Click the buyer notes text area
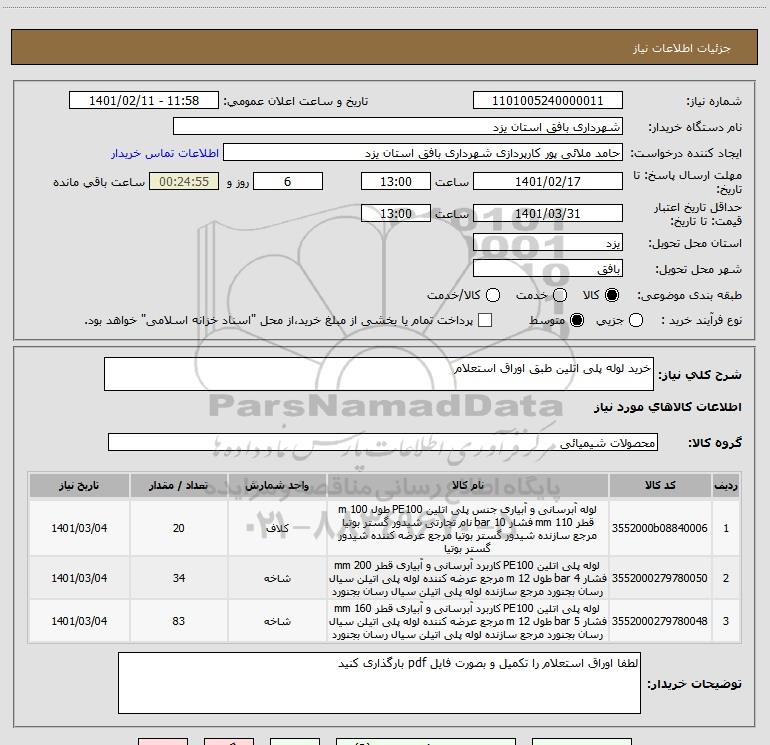The image size is (770, 745). click(379, 683)
